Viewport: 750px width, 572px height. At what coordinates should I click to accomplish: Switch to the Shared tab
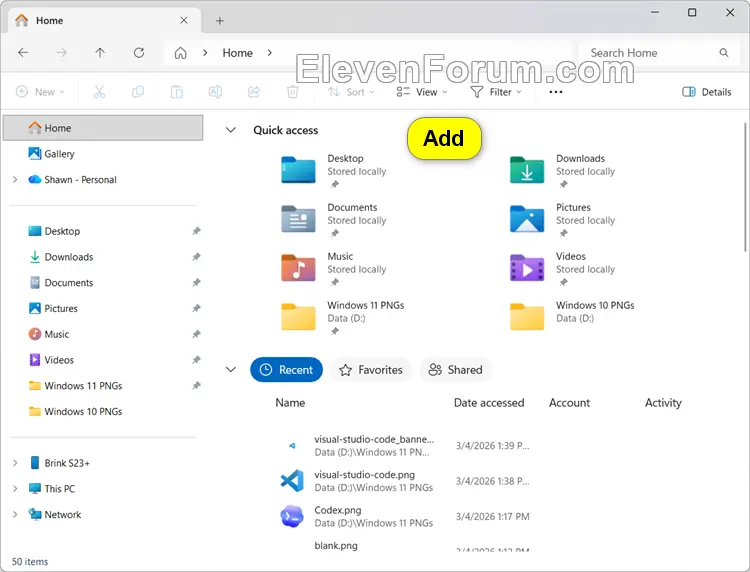[x=456, y=370]
